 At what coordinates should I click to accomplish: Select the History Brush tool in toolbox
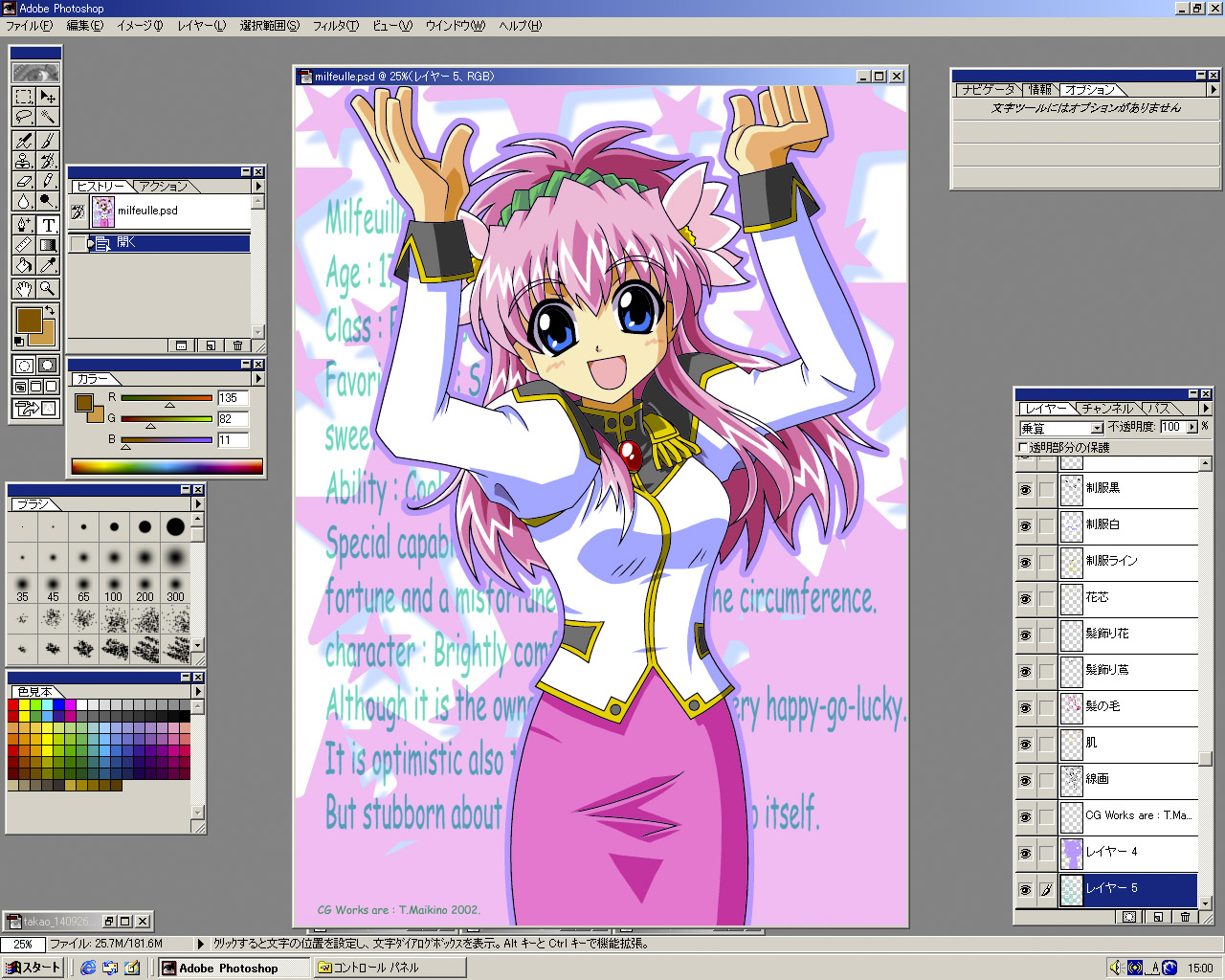pyautogui.click(x=48, y=161)
